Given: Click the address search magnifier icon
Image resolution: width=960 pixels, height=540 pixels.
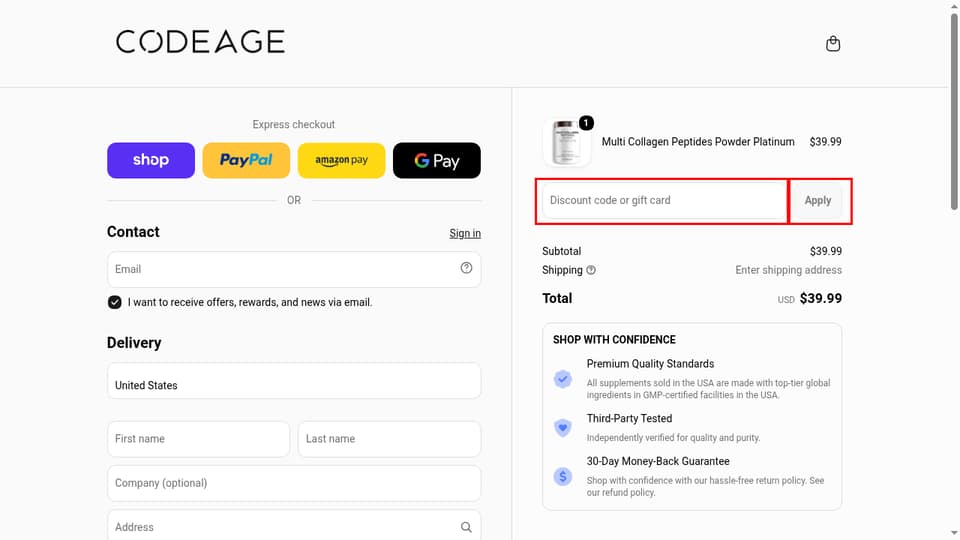Looking at the screenshot, I should [x=467, y=527].
